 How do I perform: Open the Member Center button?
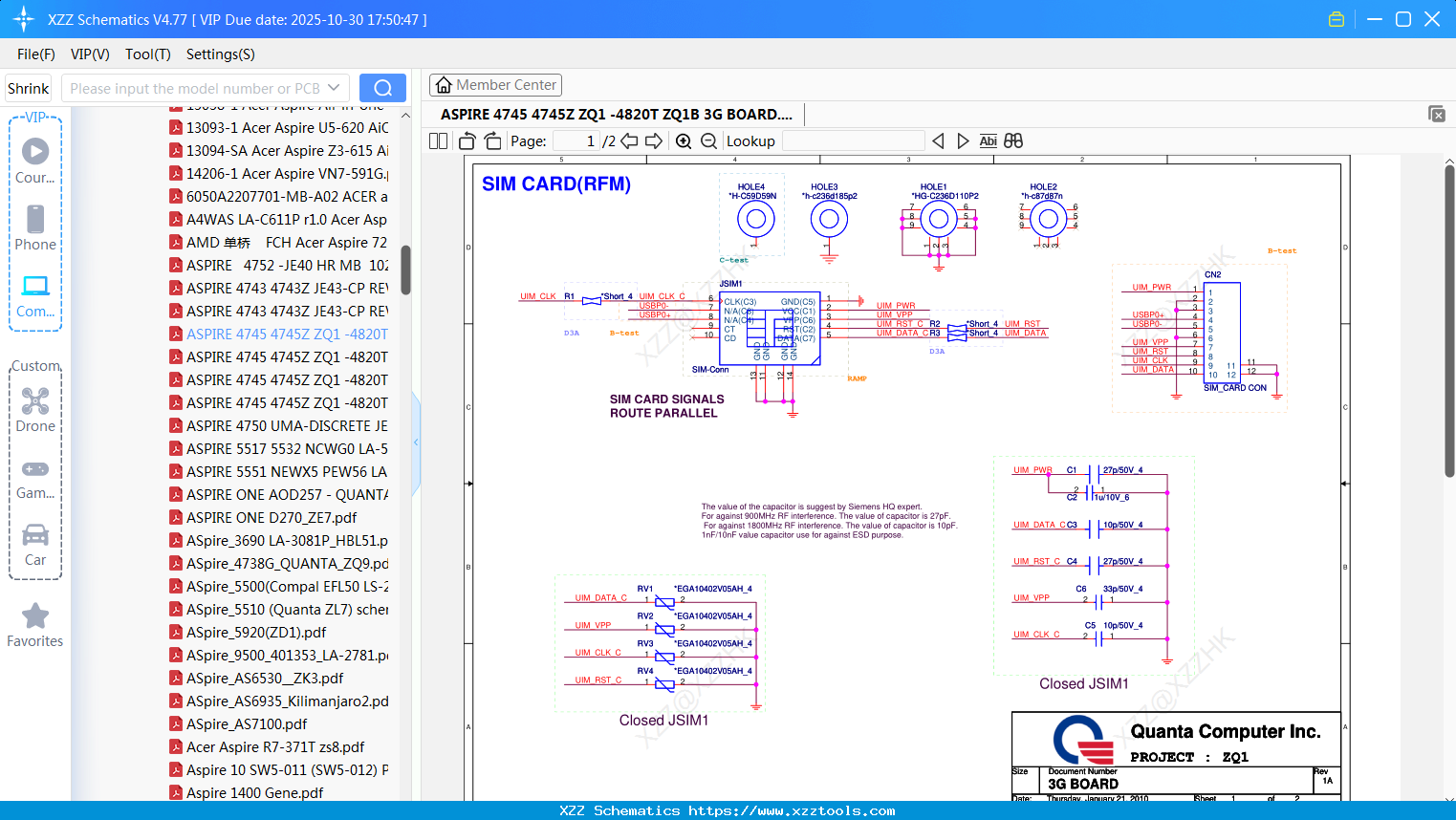point(495,85)
